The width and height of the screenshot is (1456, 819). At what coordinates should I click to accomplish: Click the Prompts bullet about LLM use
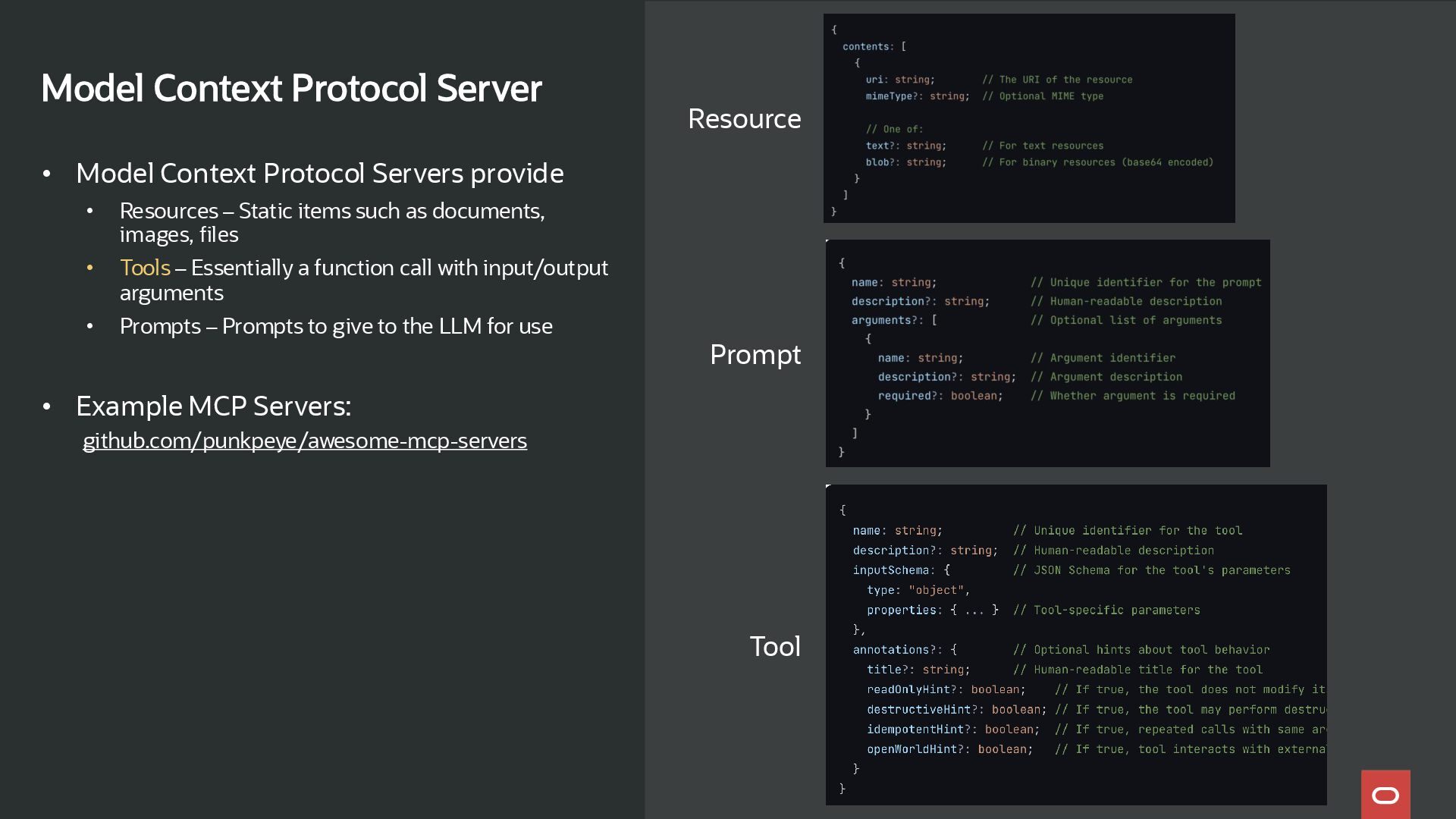click(335, 326)
